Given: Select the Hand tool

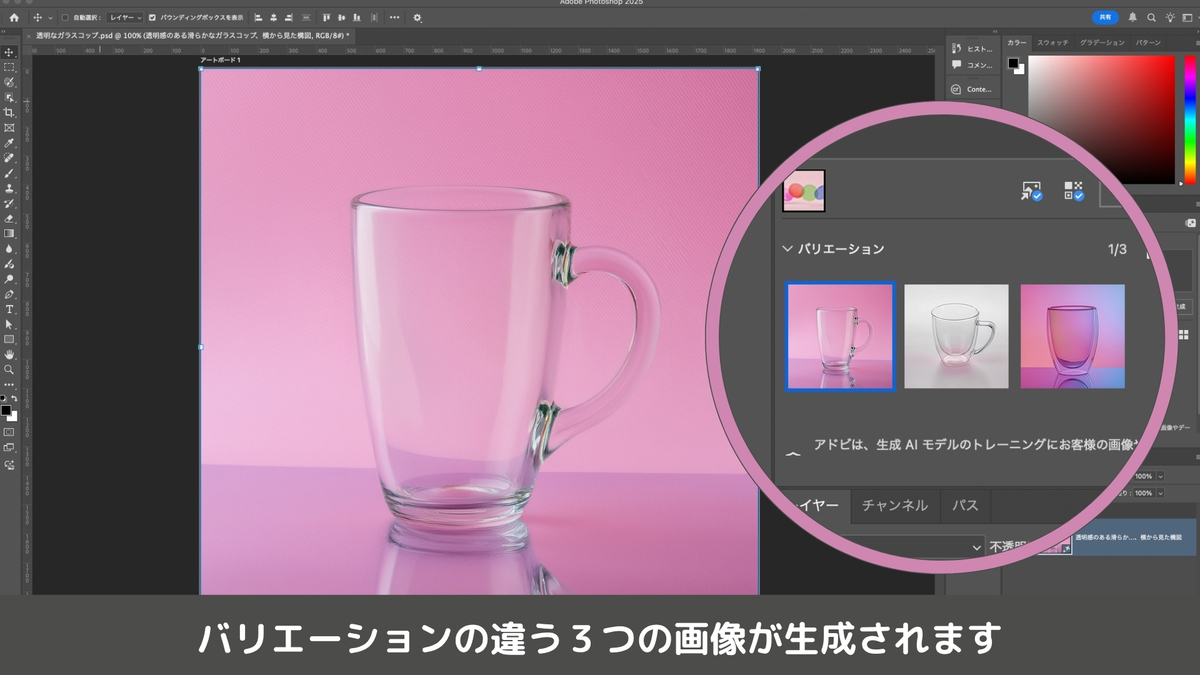Looking at the screenshot, I should (x=9, y=354).
